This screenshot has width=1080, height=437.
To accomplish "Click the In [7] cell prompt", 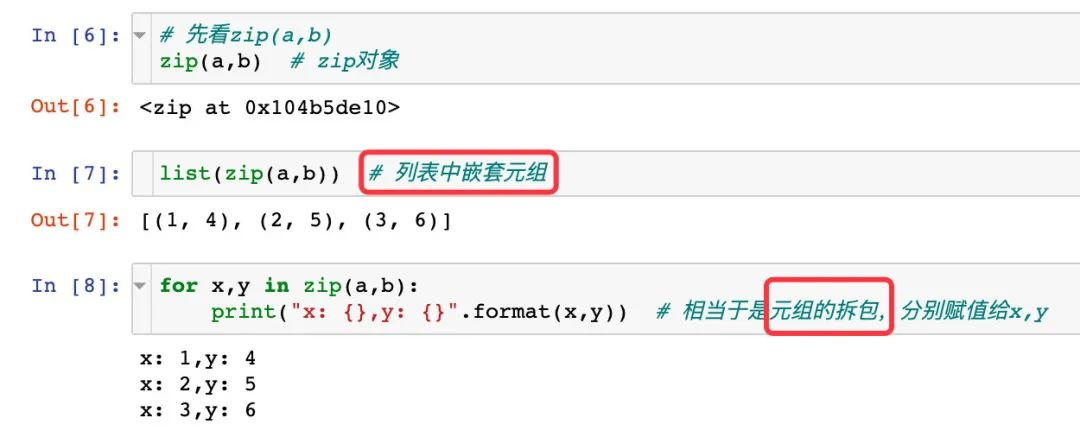I will click(75, 173).
